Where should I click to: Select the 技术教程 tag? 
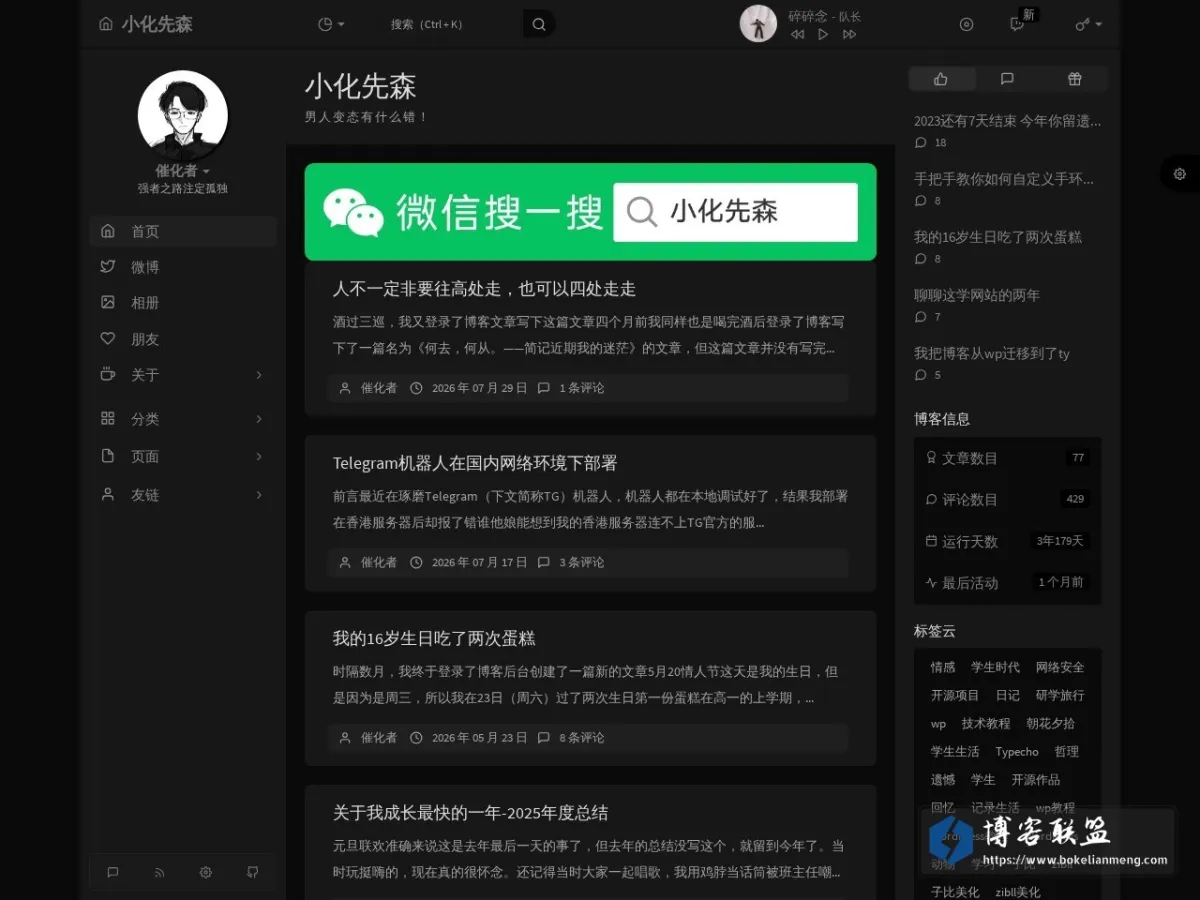[986, 723]
